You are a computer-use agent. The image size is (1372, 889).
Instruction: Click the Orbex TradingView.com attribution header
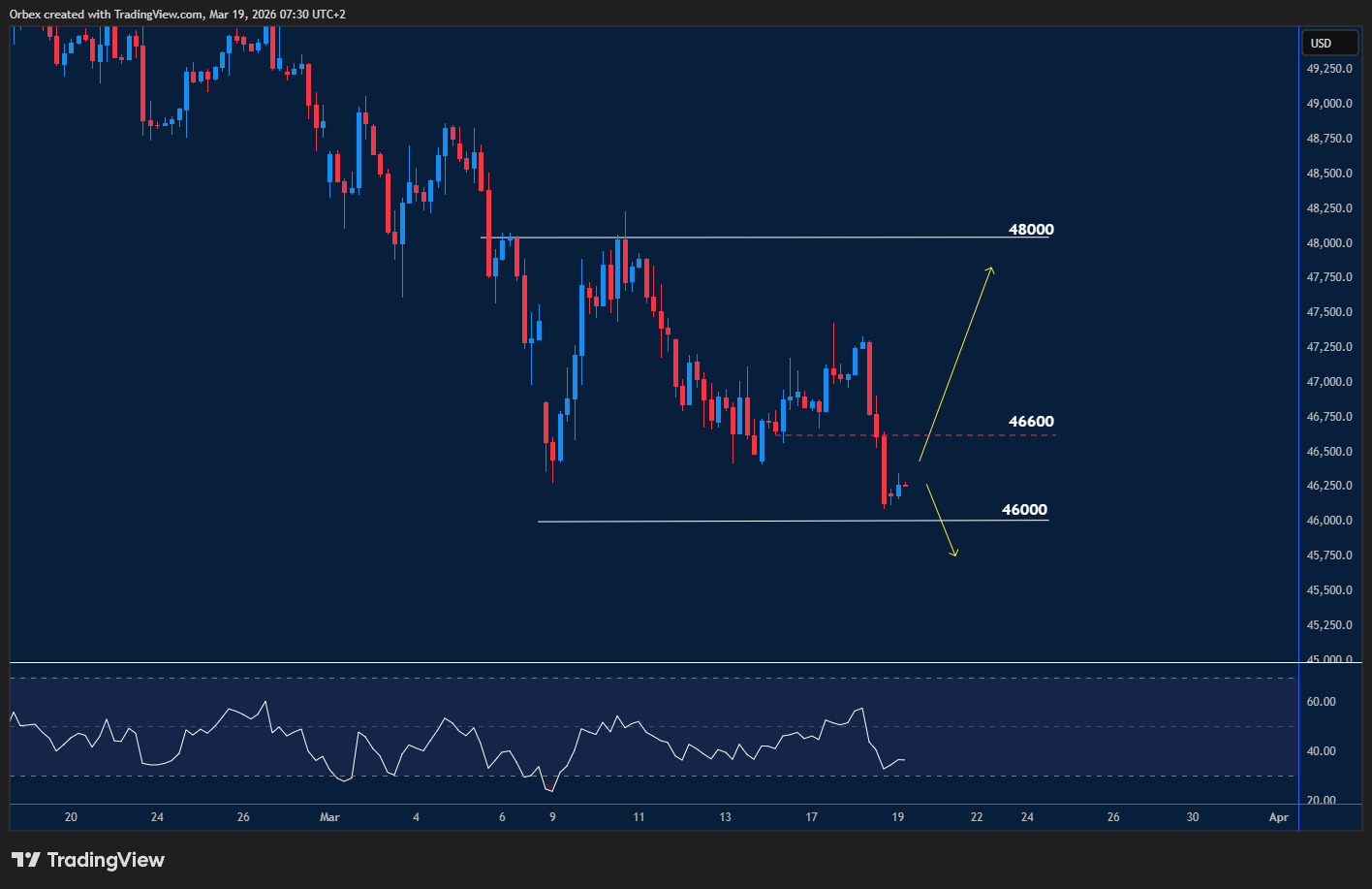point(177,15)
